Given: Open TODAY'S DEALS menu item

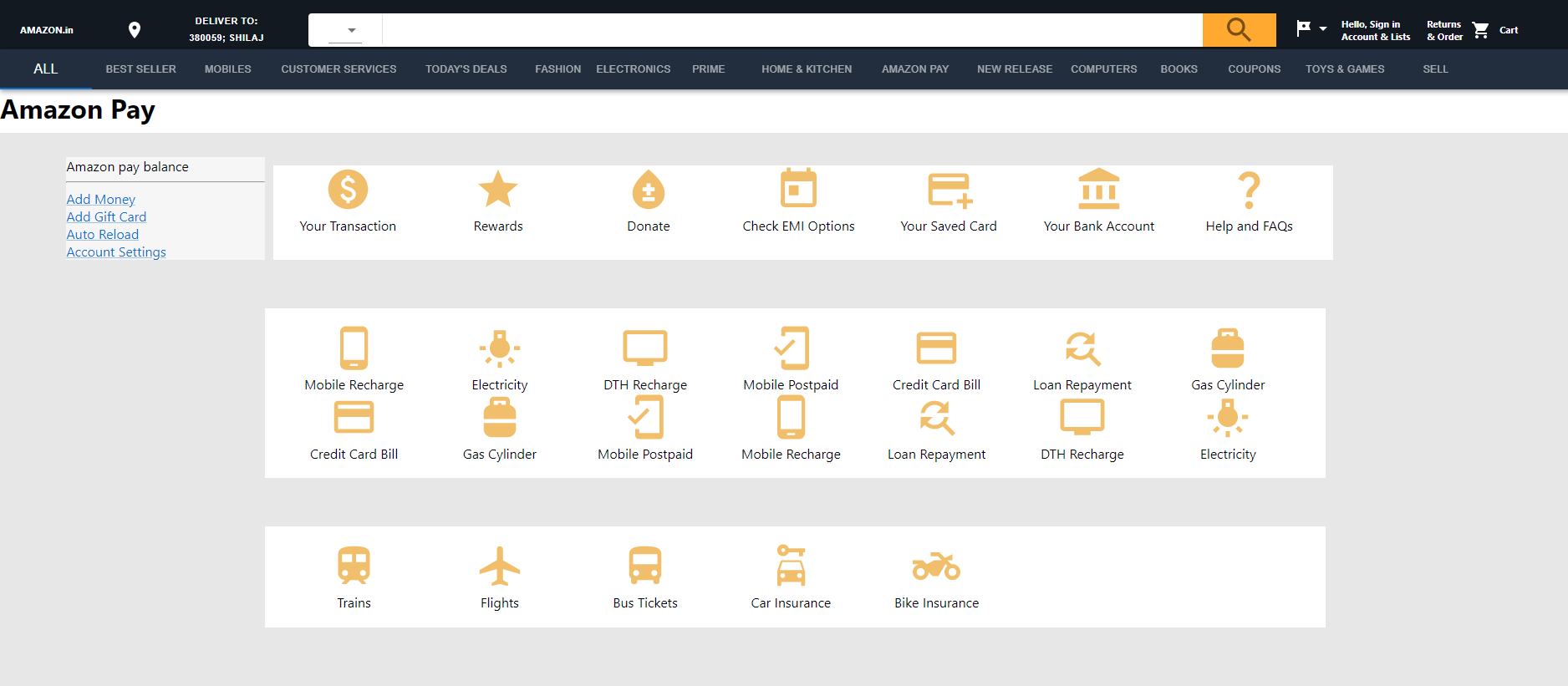Looking at the screenshot, I should [466, 69].
